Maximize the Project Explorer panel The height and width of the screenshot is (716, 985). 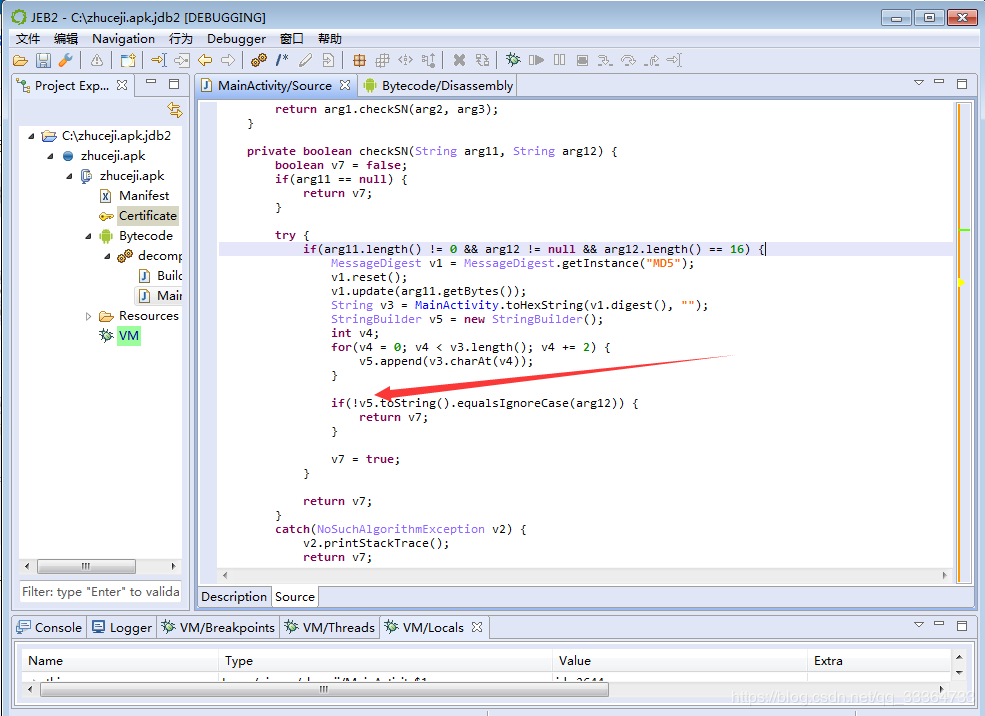tap(174, 84)
